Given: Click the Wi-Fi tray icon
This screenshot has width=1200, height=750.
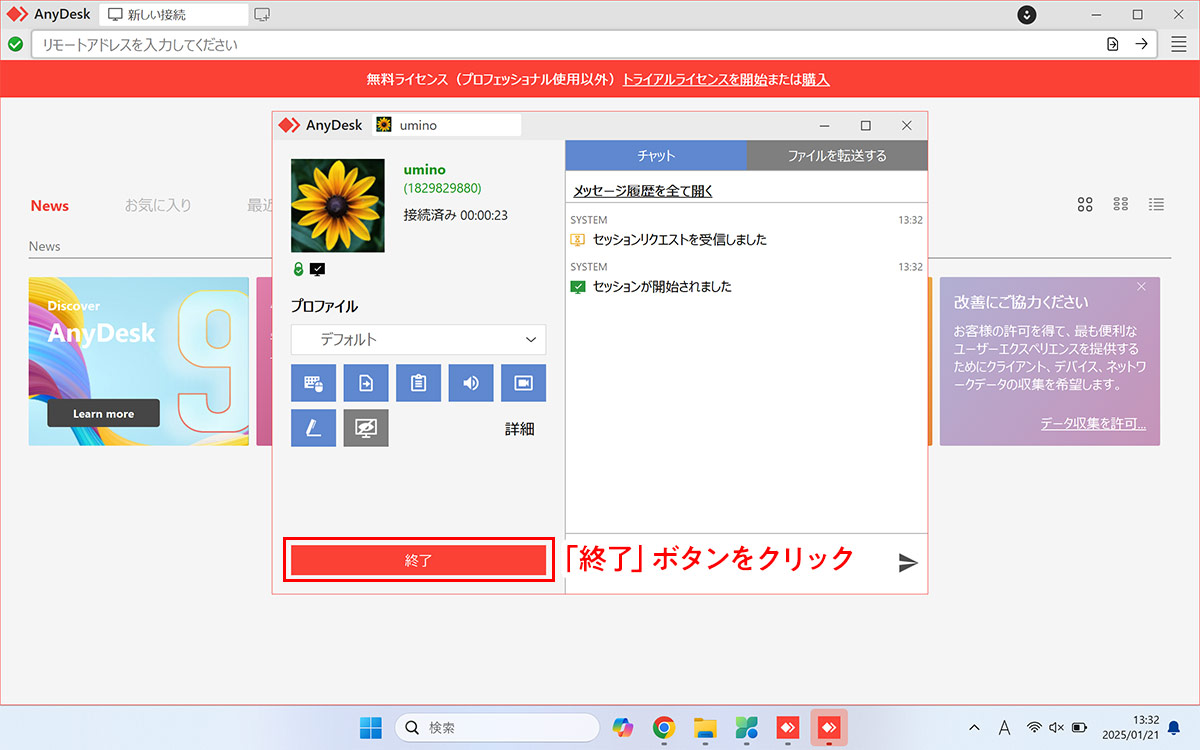Looking at the screenshot, I should click(1035, 727).
